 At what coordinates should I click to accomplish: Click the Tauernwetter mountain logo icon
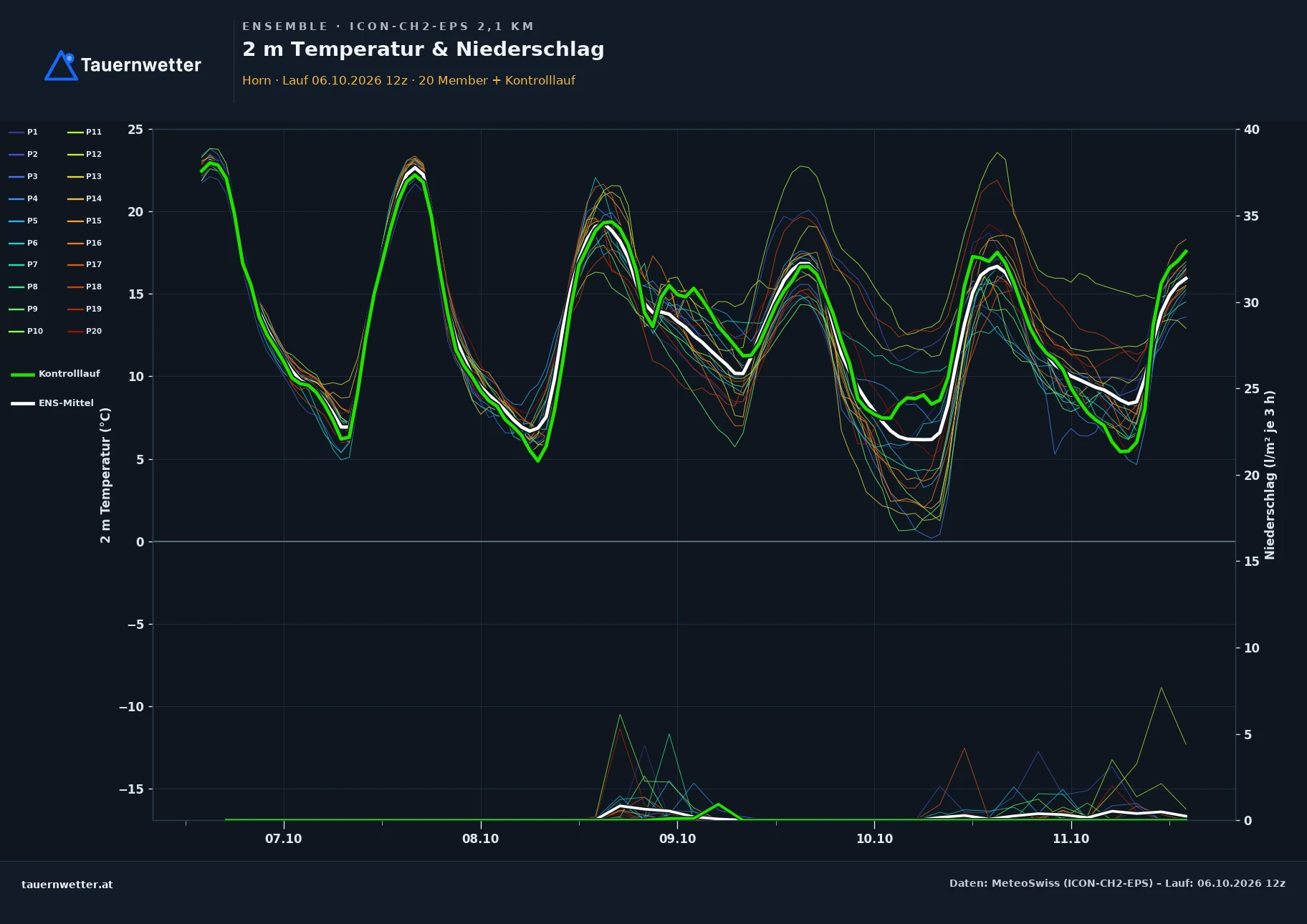pos(61,65)
